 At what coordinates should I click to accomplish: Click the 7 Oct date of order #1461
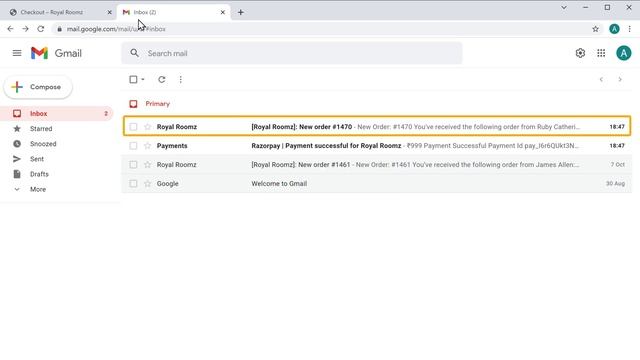[618, 164]
